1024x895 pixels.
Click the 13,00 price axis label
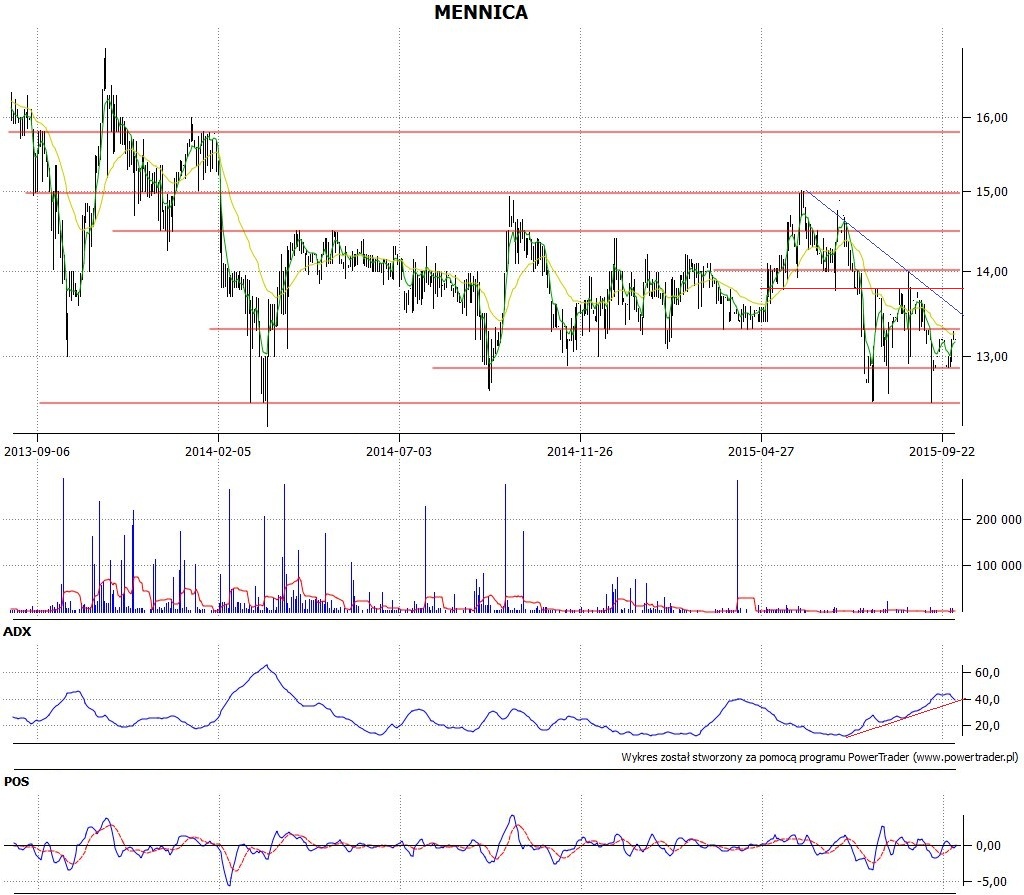(992, 357)
